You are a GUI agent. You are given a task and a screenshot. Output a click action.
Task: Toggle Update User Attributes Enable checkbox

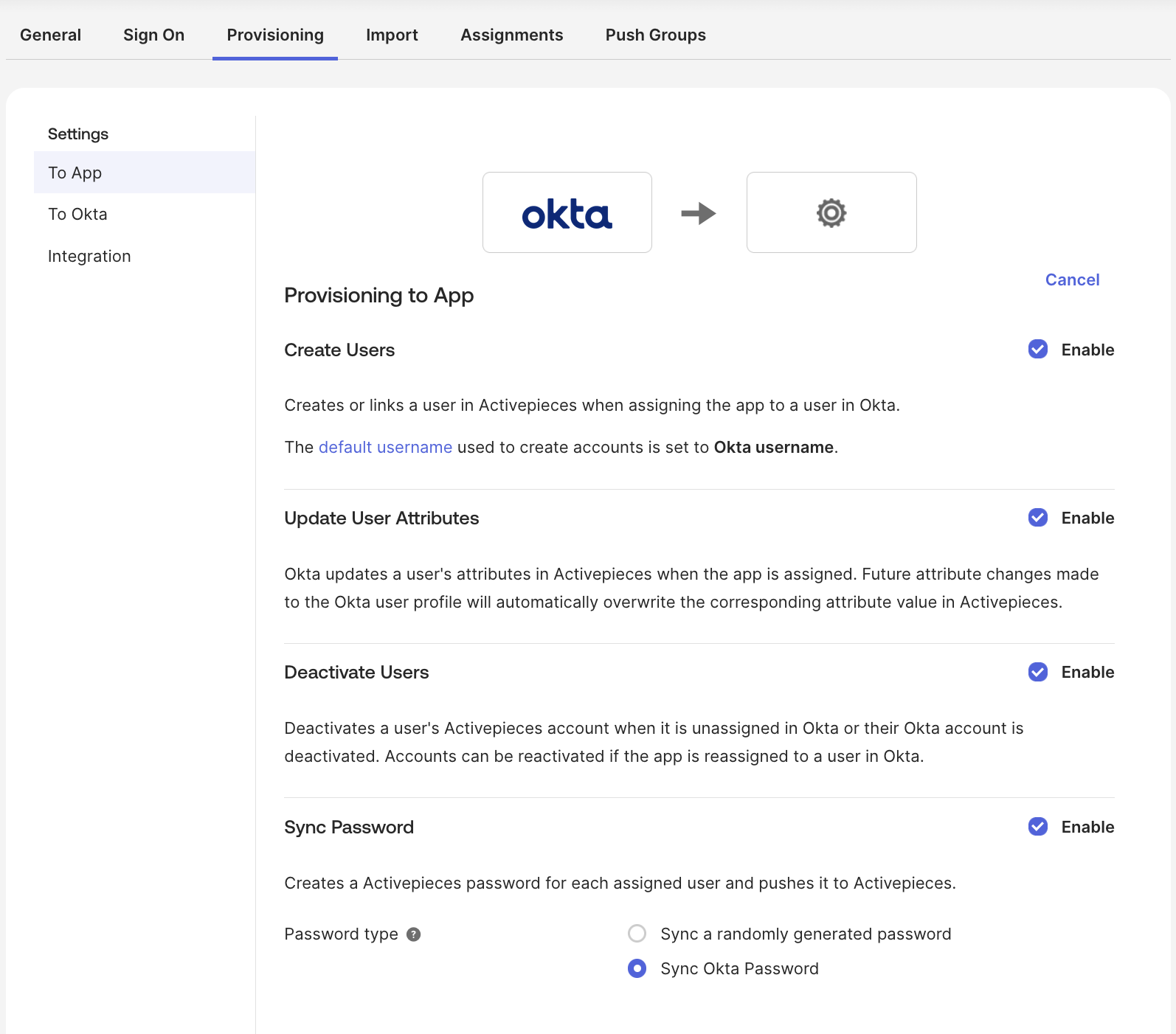(x=1037, y=518)
